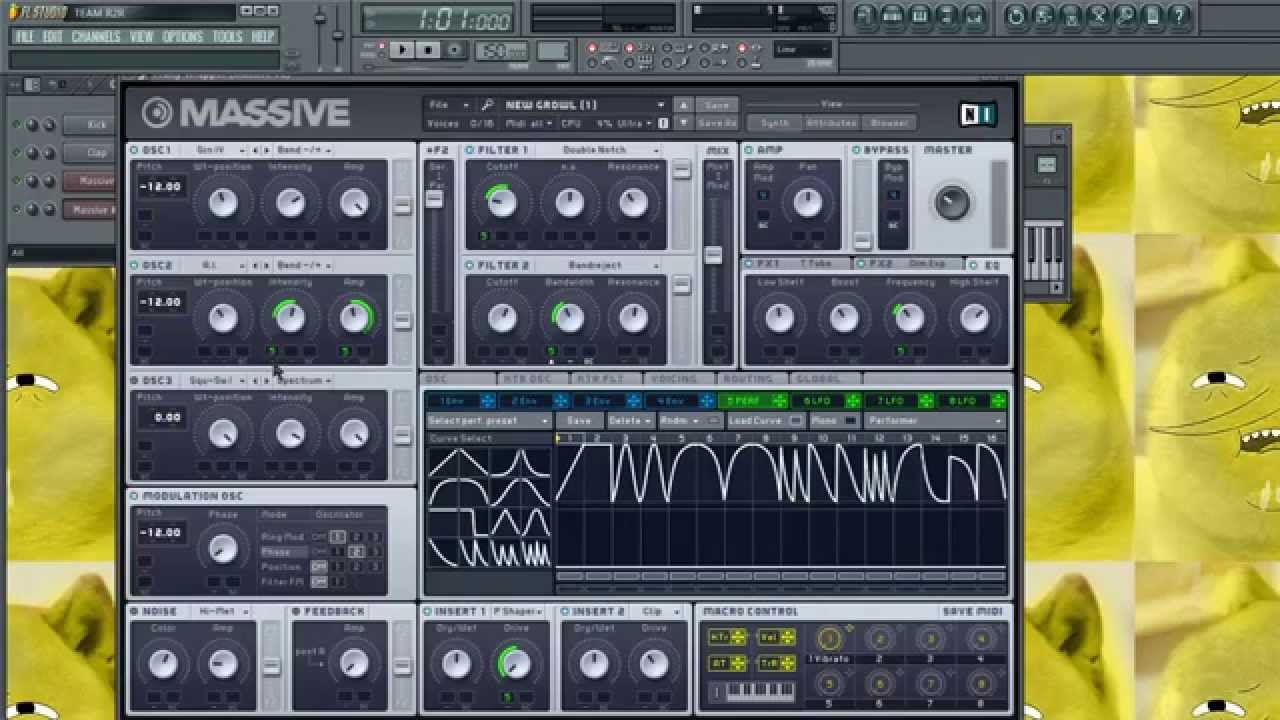The width and height of the screenshot is (1280, 720).
Task: Click the KTr macro crosshair icon
Action: [x=739, y=637]
